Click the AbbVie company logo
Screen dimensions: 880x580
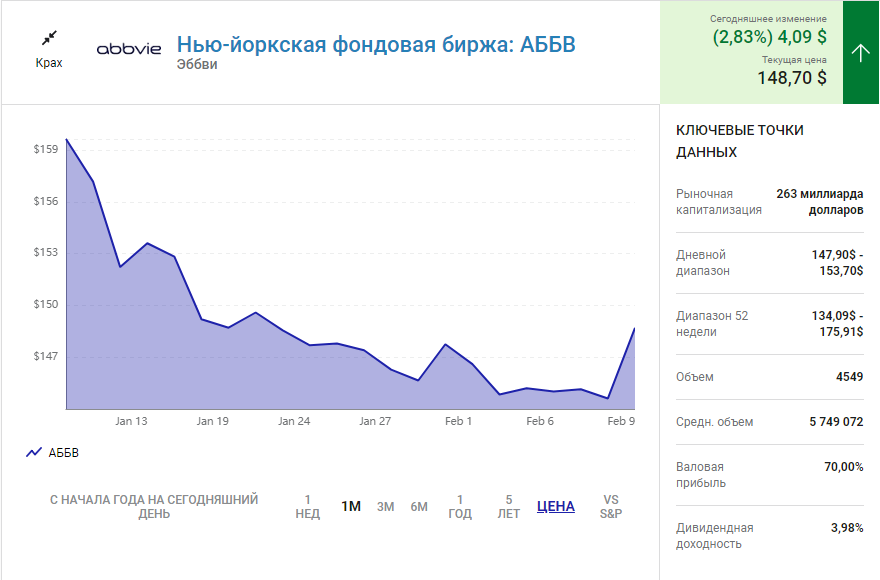[x=128, y=49]
